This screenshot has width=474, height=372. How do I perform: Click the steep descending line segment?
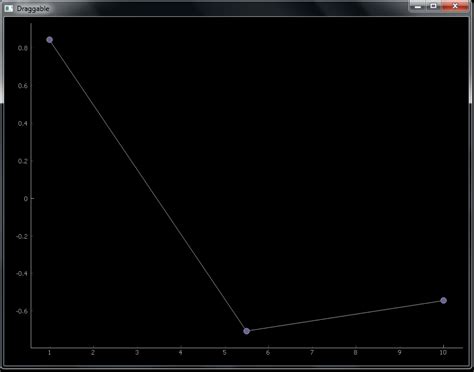[148, 185]
